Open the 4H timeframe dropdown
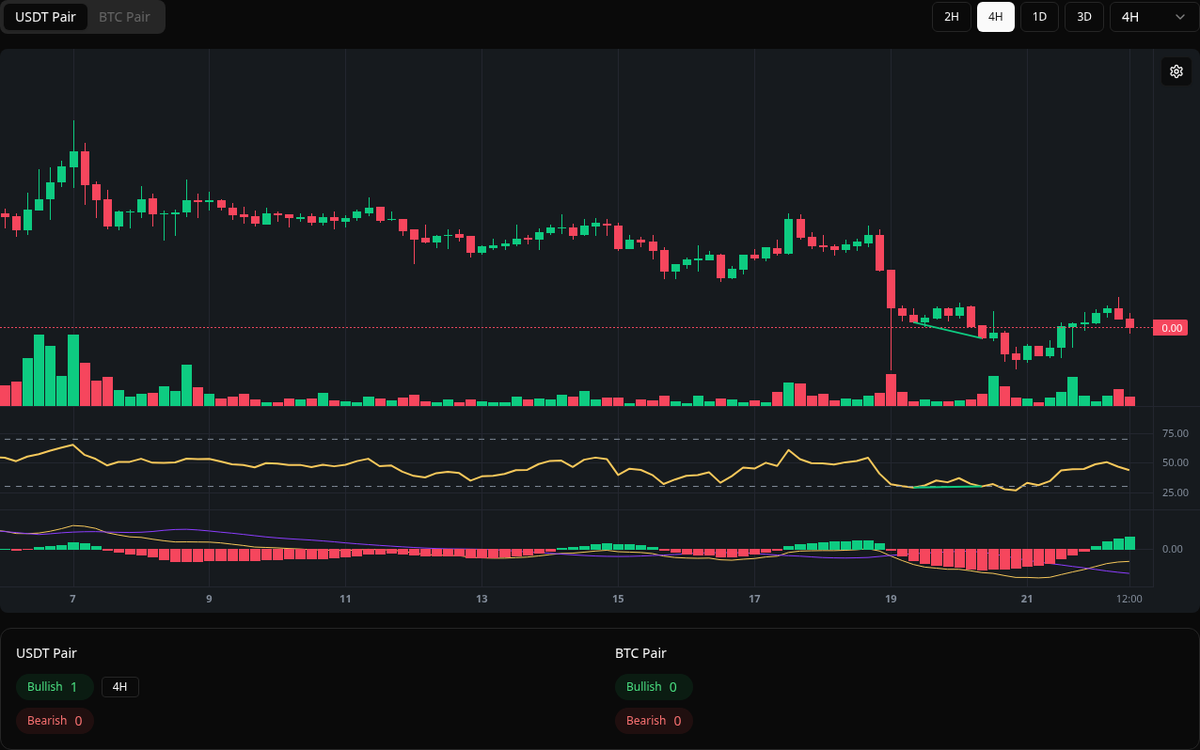Image resolution: width=1200 pixels, height=750 pixels. tap(1150, 17)
